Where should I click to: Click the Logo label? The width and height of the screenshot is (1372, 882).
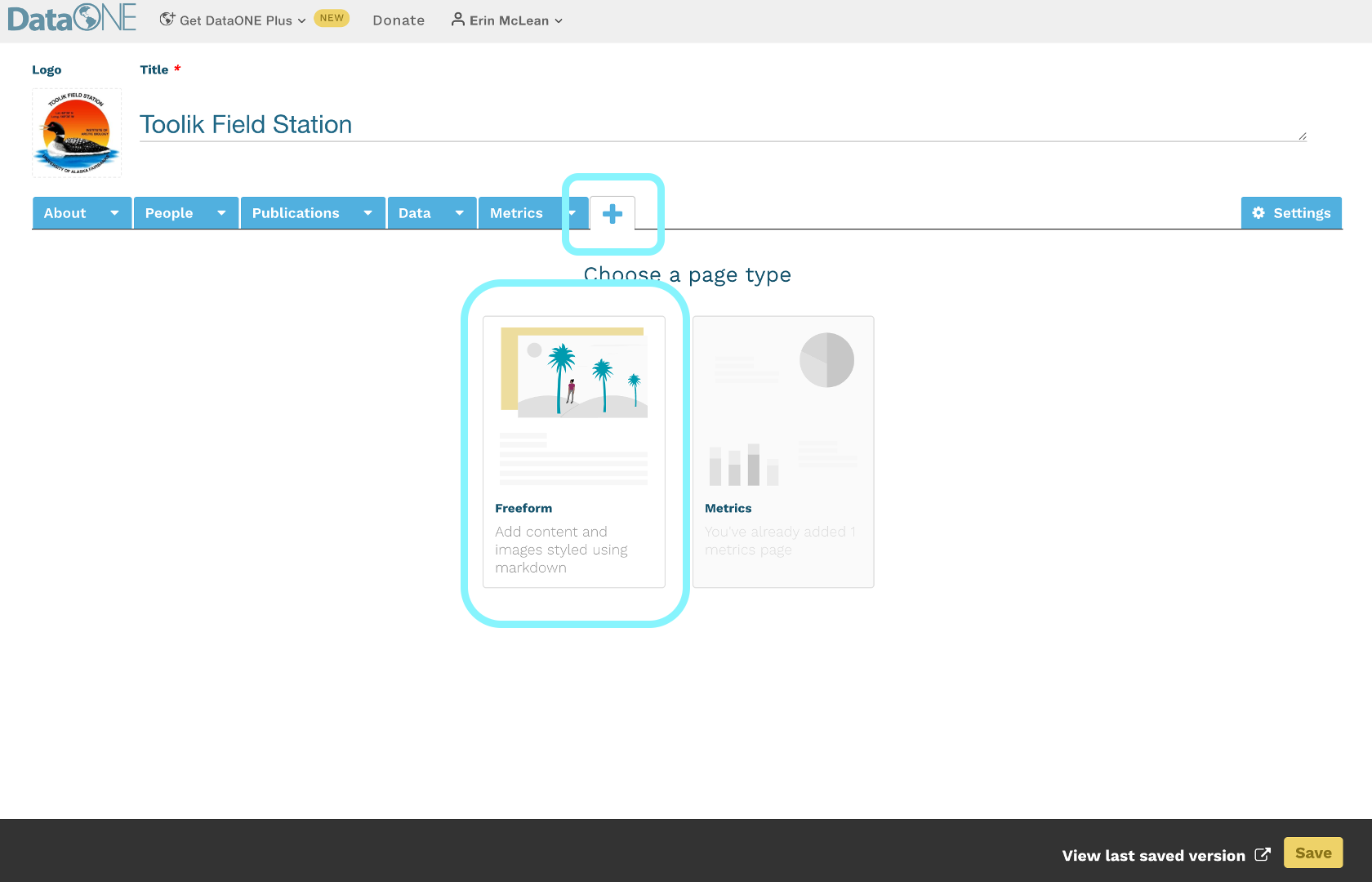point(47,70)
